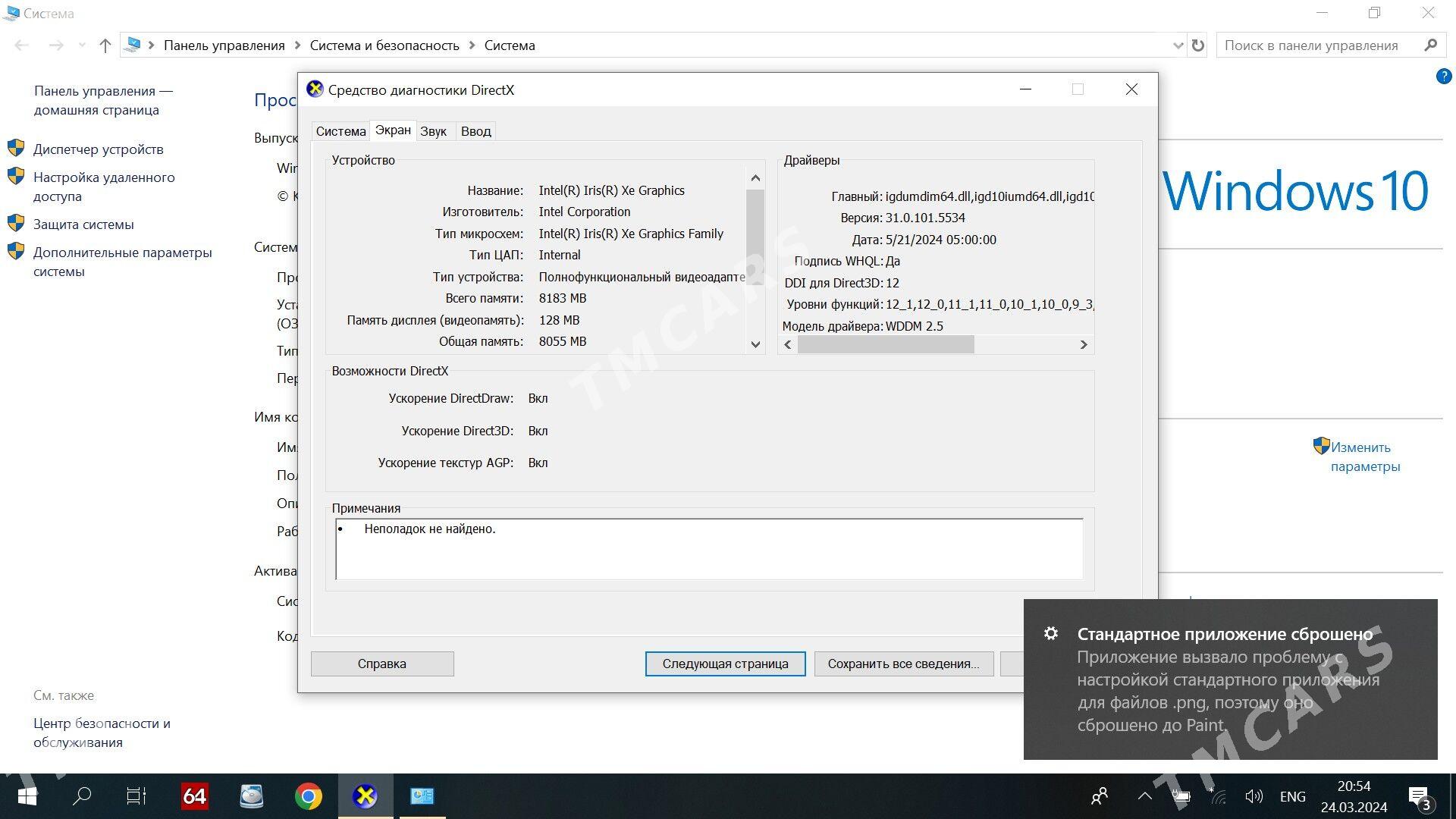Open the disk utility taskbar icon

[x=251, y=796]
